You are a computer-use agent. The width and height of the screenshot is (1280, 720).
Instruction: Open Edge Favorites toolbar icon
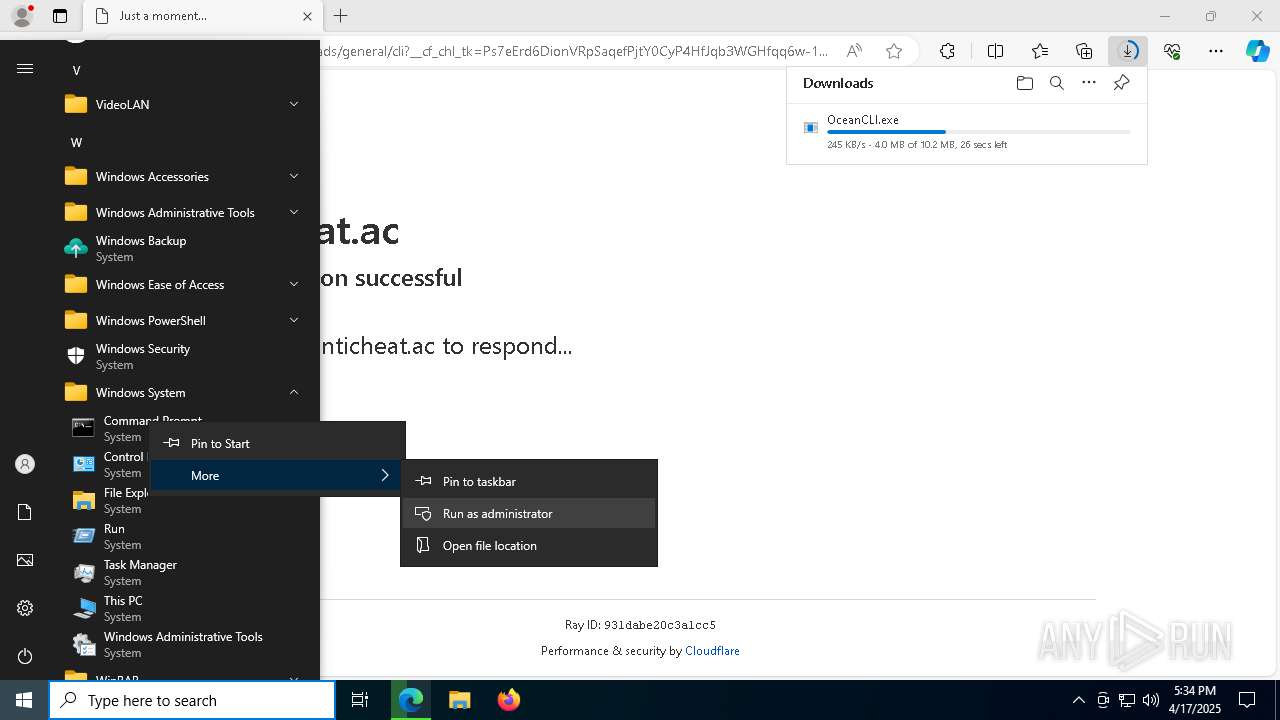point(1040,51)
